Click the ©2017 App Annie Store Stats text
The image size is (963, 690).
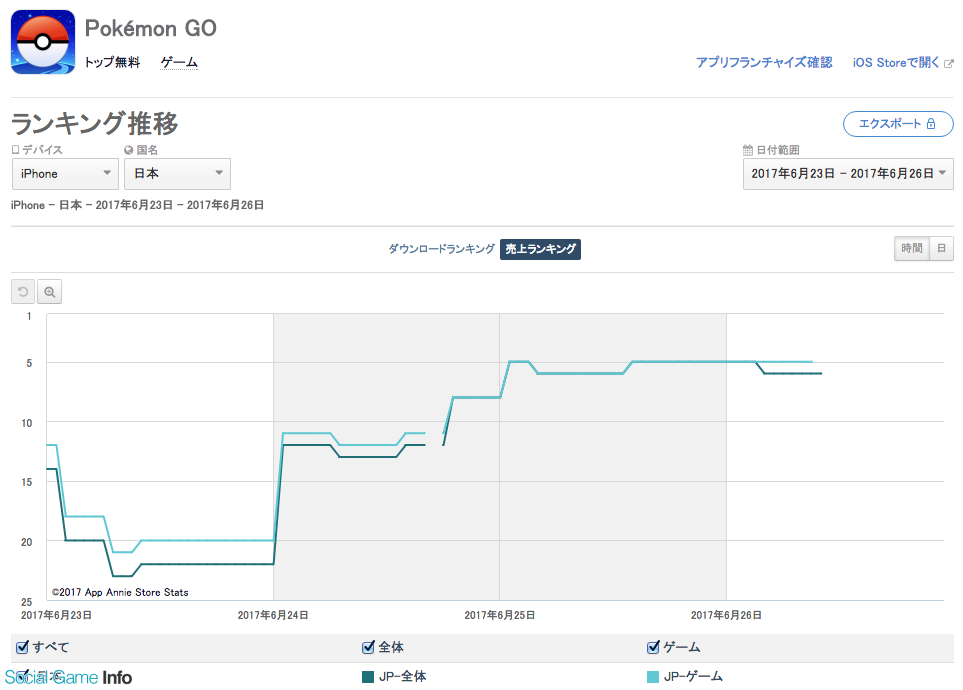120,592
